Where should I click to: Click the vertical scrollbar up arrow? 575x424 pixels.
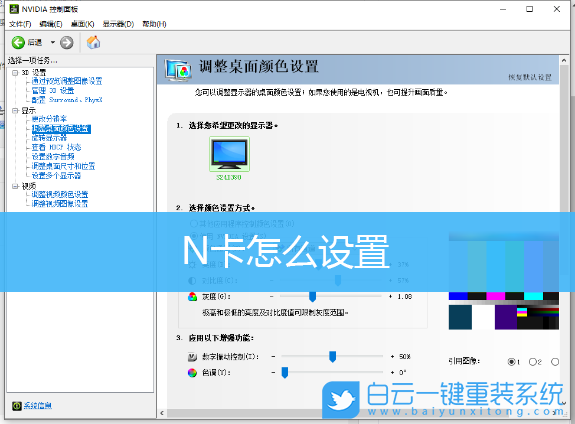click(x=564, y=60)
